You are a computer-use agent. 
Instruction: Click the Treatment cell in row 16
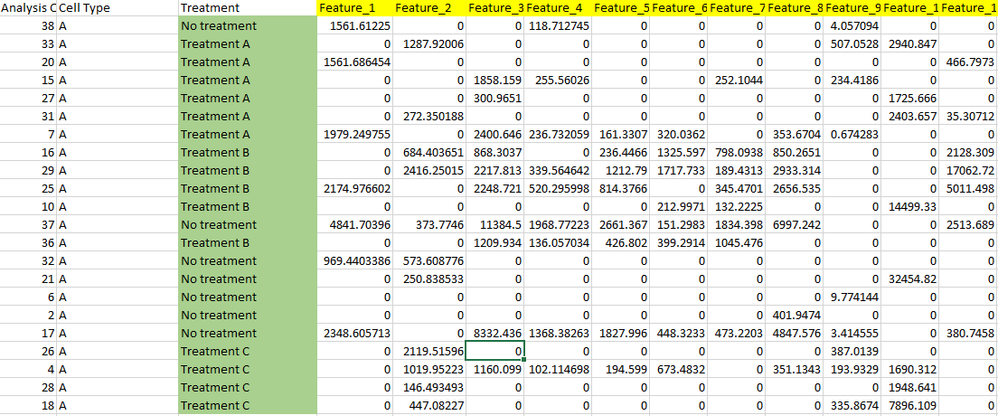[247, 153]
